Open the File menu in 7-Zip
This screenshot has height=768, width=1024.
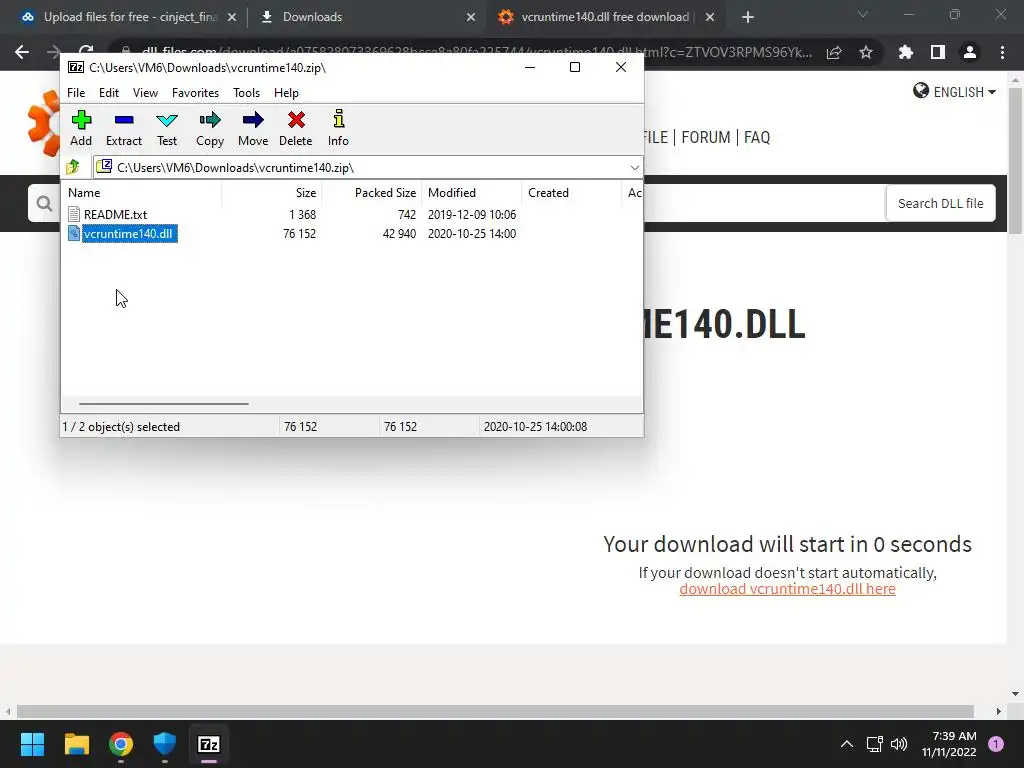[76, 93]
